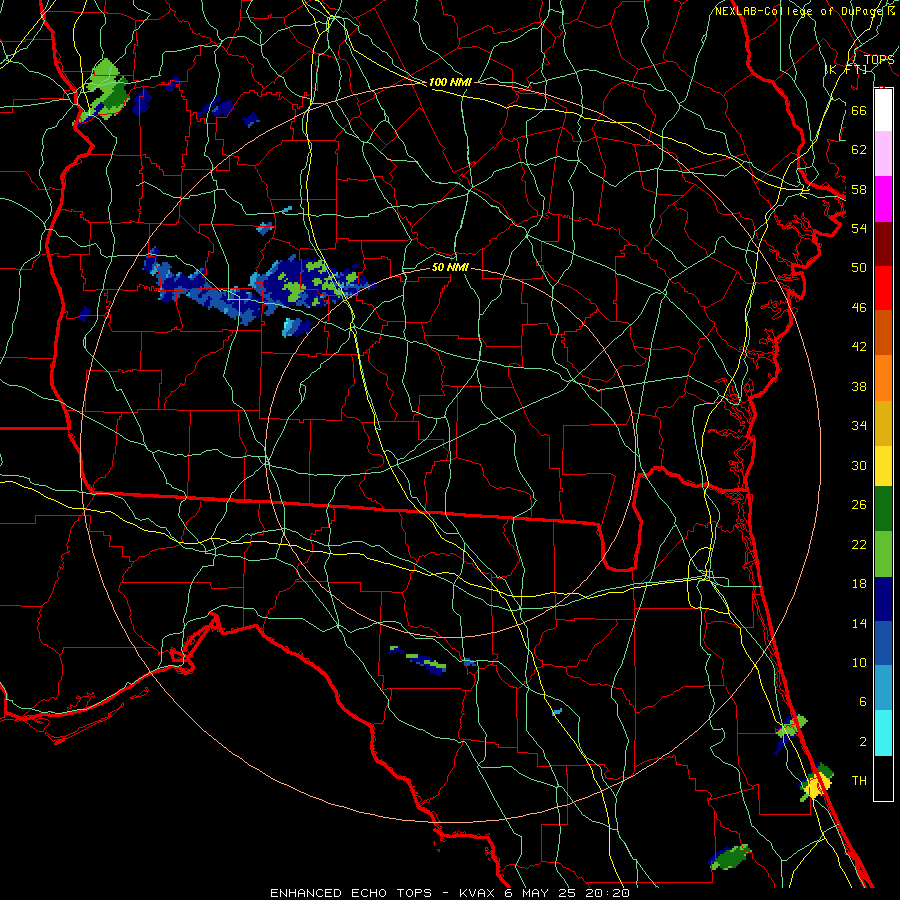The width and height of the screenshot is (900, 900).
Task: Click the legend value 42
Action: pos(859,347)
